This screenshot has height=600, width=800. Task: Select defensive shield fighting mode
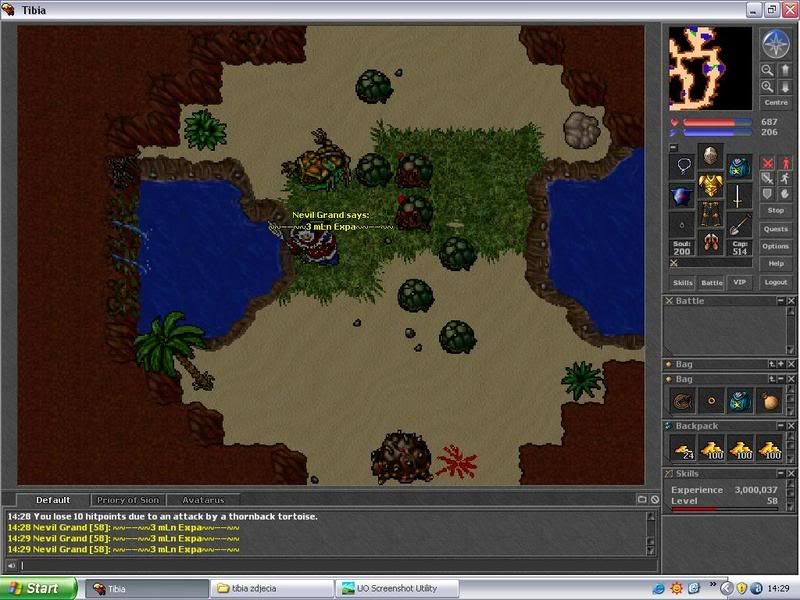coord(767,193)
